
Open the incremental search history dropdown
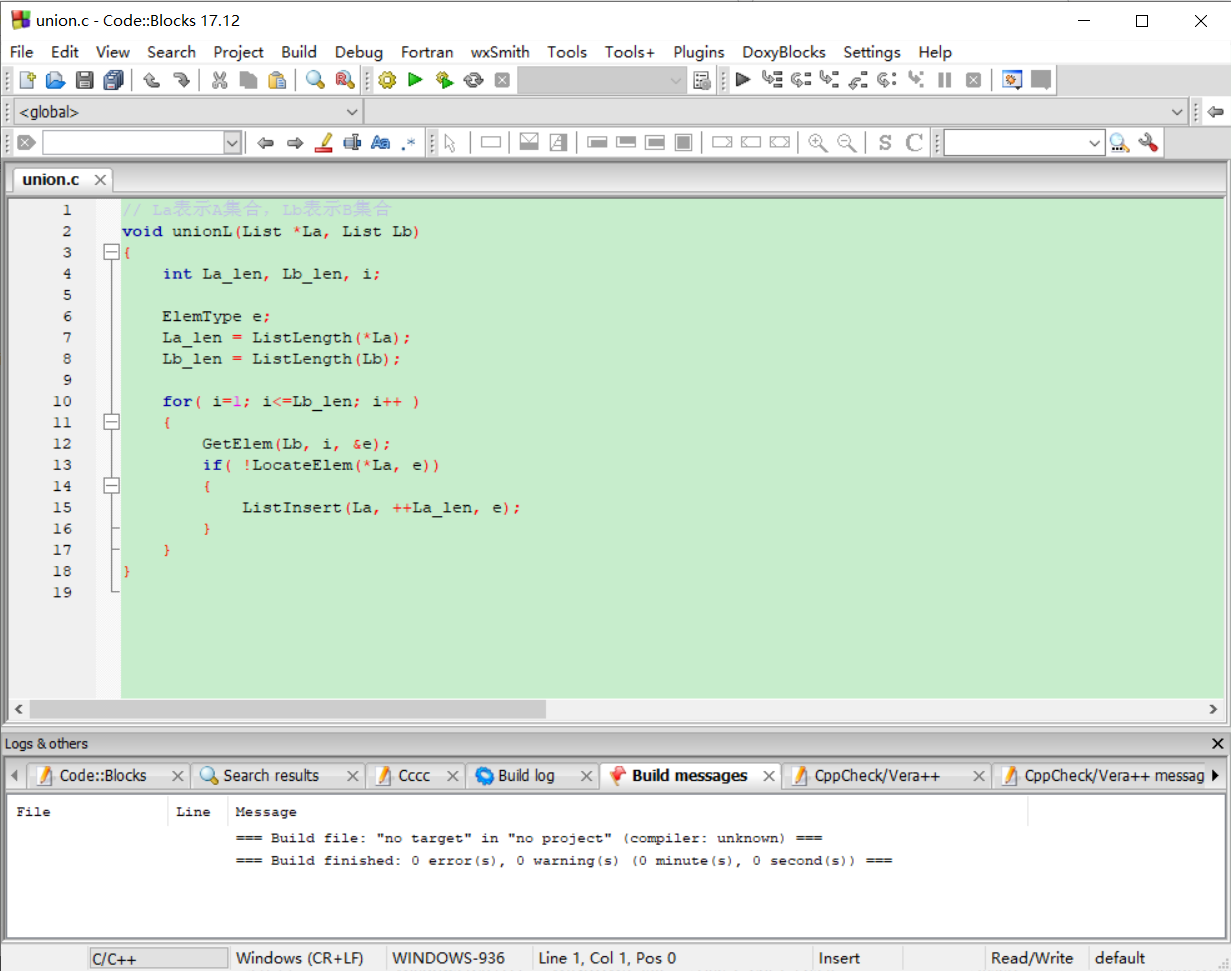[x=232, y=143]
